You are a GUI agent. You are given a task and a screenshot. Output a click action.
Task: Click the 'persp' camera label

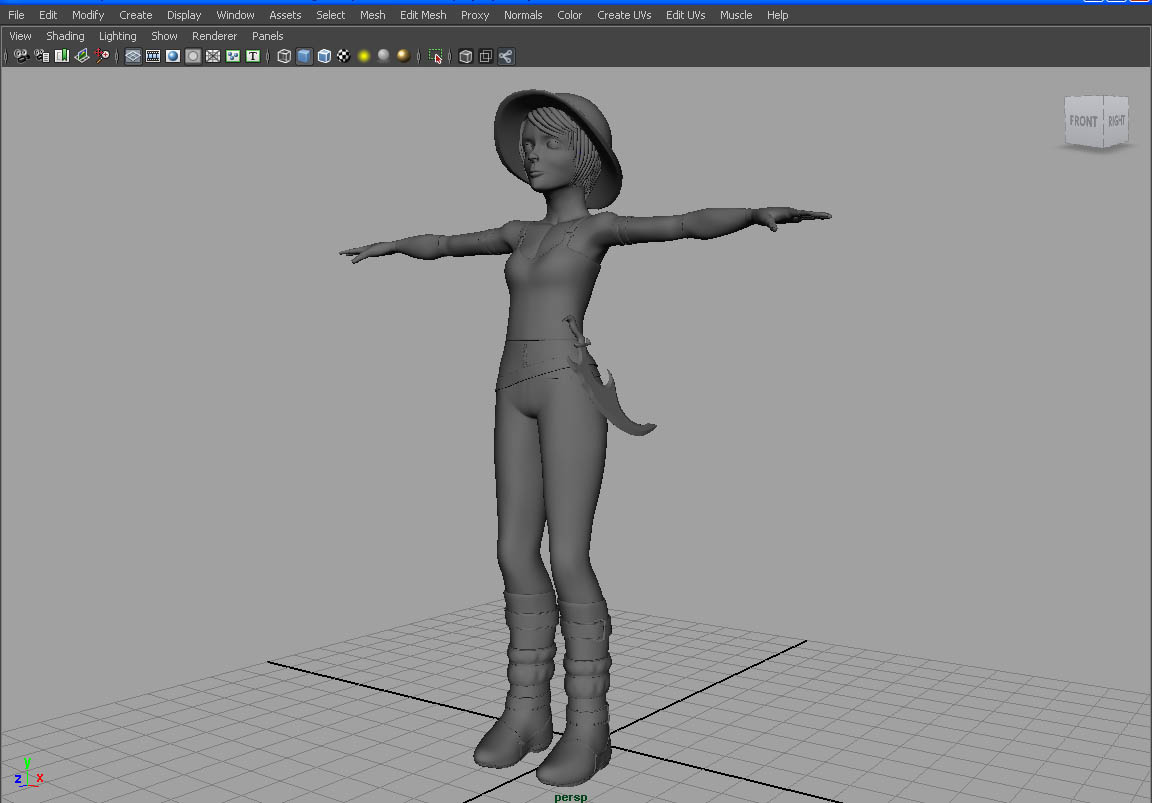[571, 797]
